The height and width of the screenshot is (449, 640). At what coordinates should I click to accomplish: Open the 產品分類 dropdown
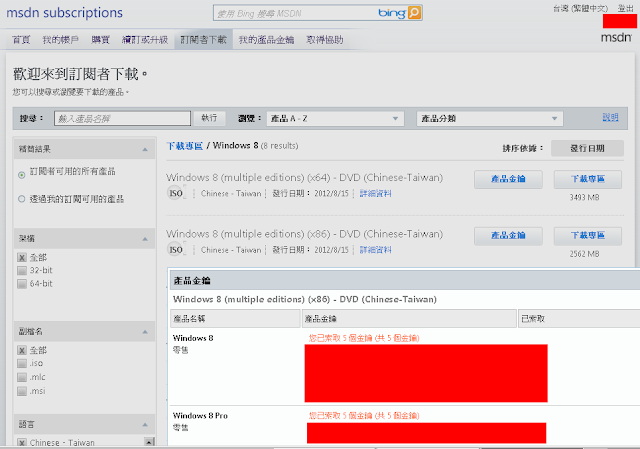click(490, 119)
